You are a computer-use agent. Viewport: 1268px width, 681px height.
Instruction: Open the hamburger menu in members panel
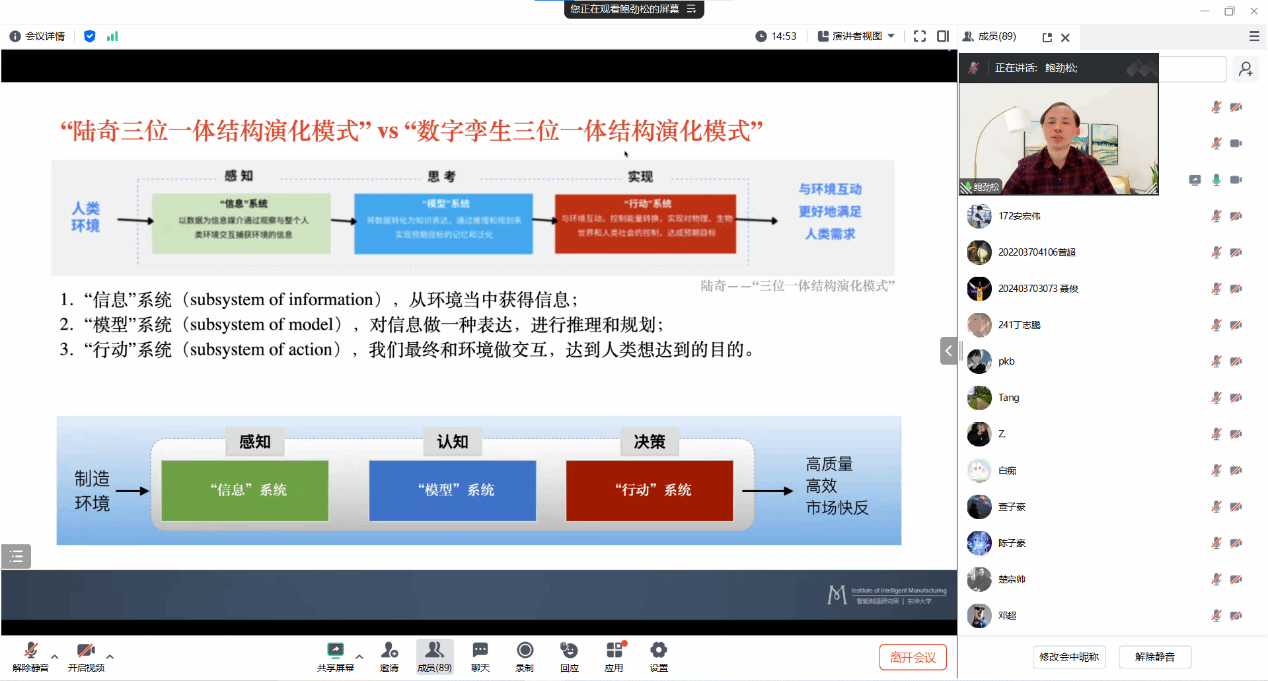pyautogui.click(x=1254, y=36)
